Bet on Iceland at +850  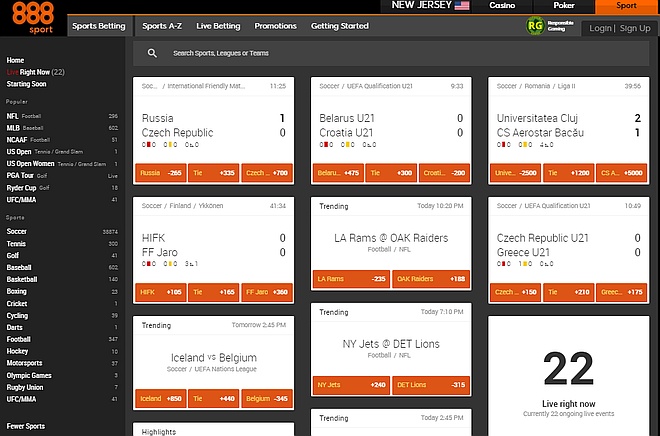161,399
